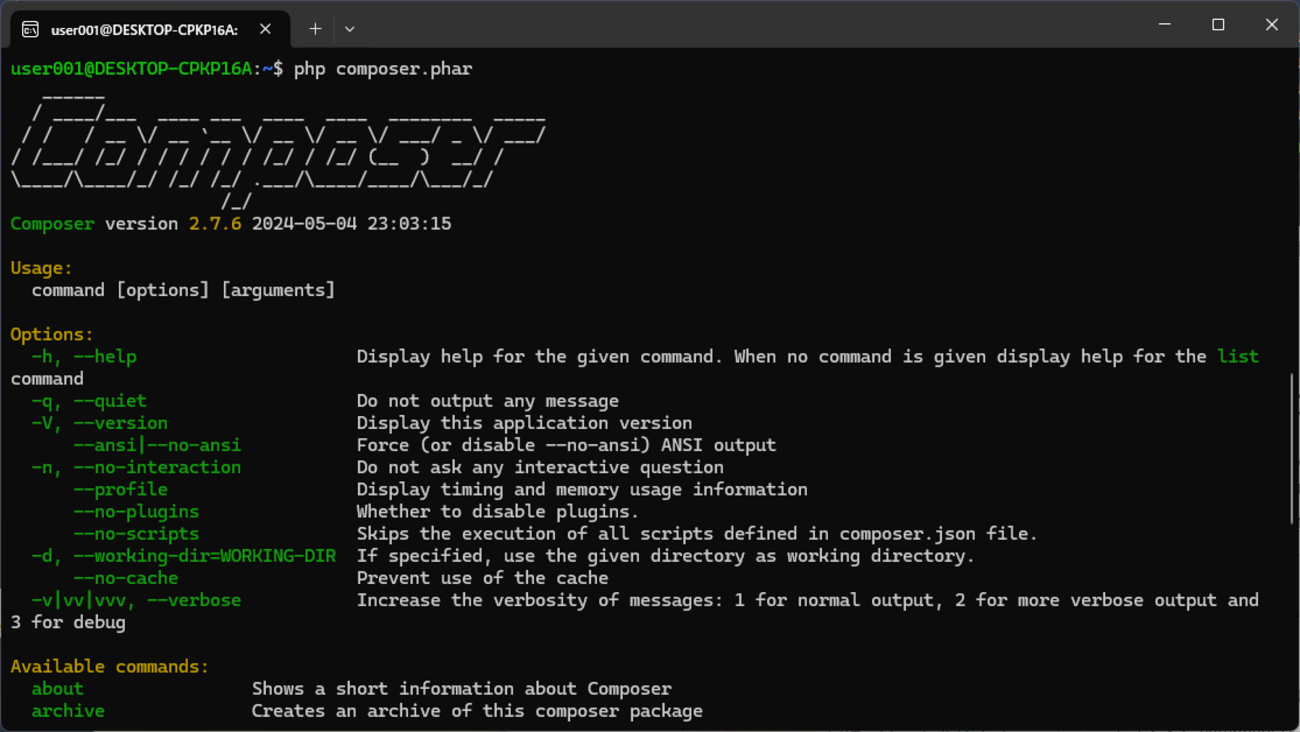This screenshot has width=1300, height=732.
Task: Click the terminal icon in the tab
Action: coord(31,29)
